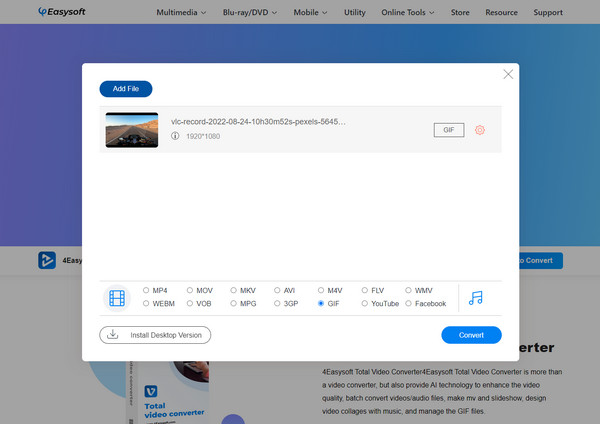The image size is (600, 424).
Task: Click the GIF format label box
Action: click(x=449, y=130)
